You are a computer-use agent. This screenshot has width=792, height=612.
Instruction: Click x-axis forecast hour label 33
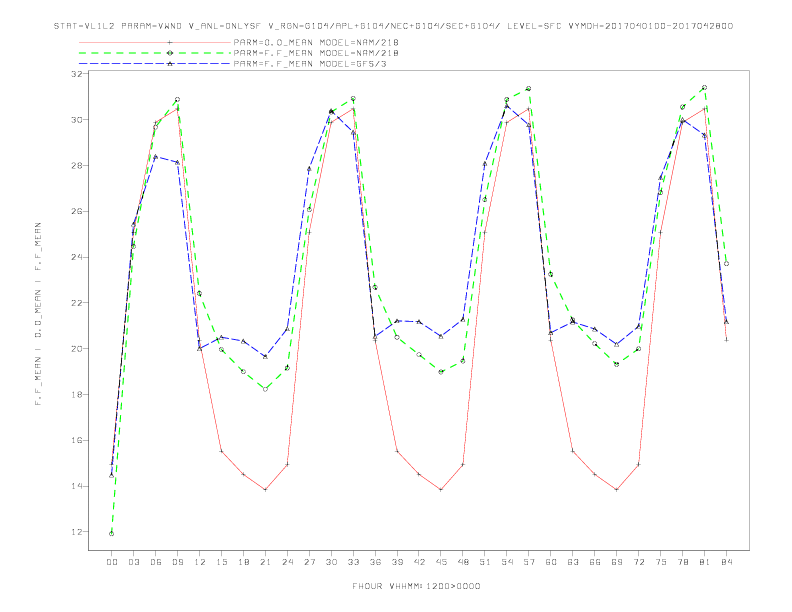pos(353,562)
